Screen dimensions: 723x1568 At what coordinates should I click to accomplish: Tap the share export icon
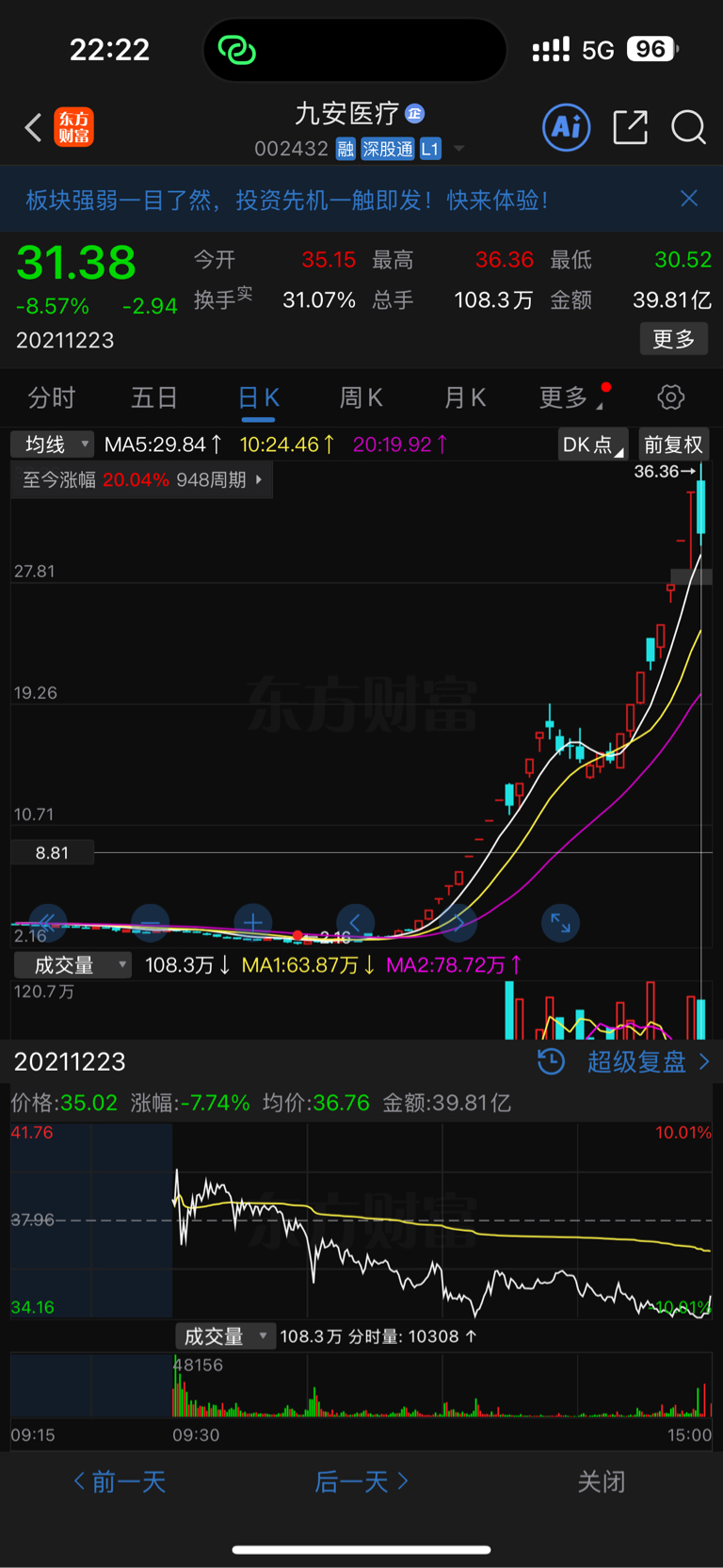click(x=630, y=127)
